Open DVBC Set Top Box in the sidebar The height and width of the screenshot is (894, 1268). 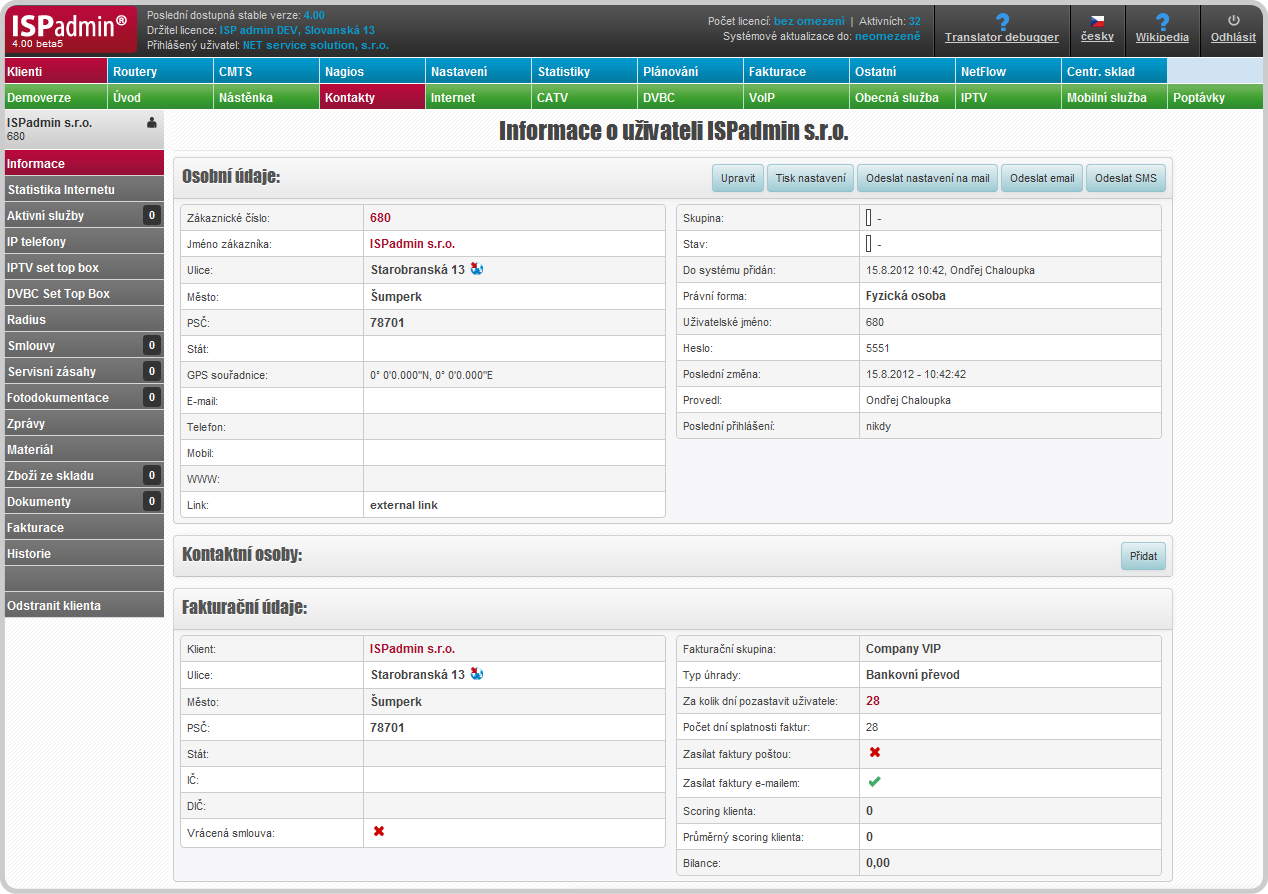(x=84, y=293)
